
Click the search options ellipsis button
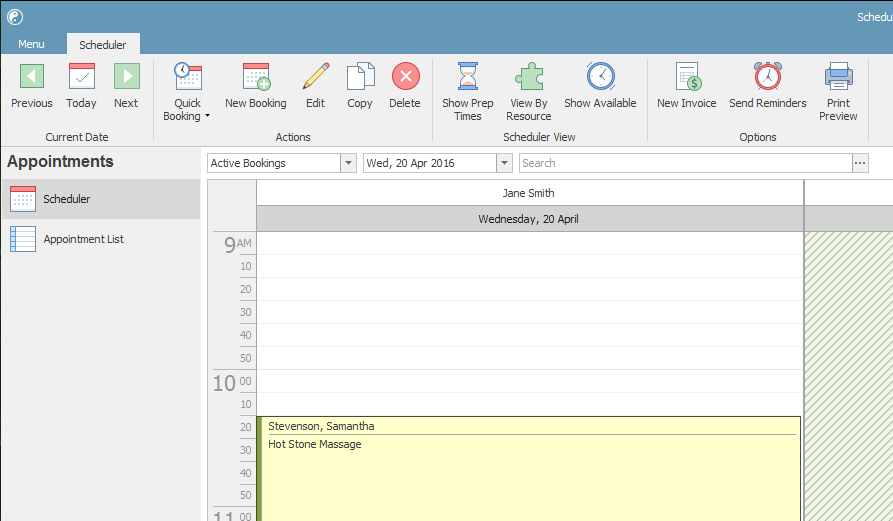click(860, 163)
